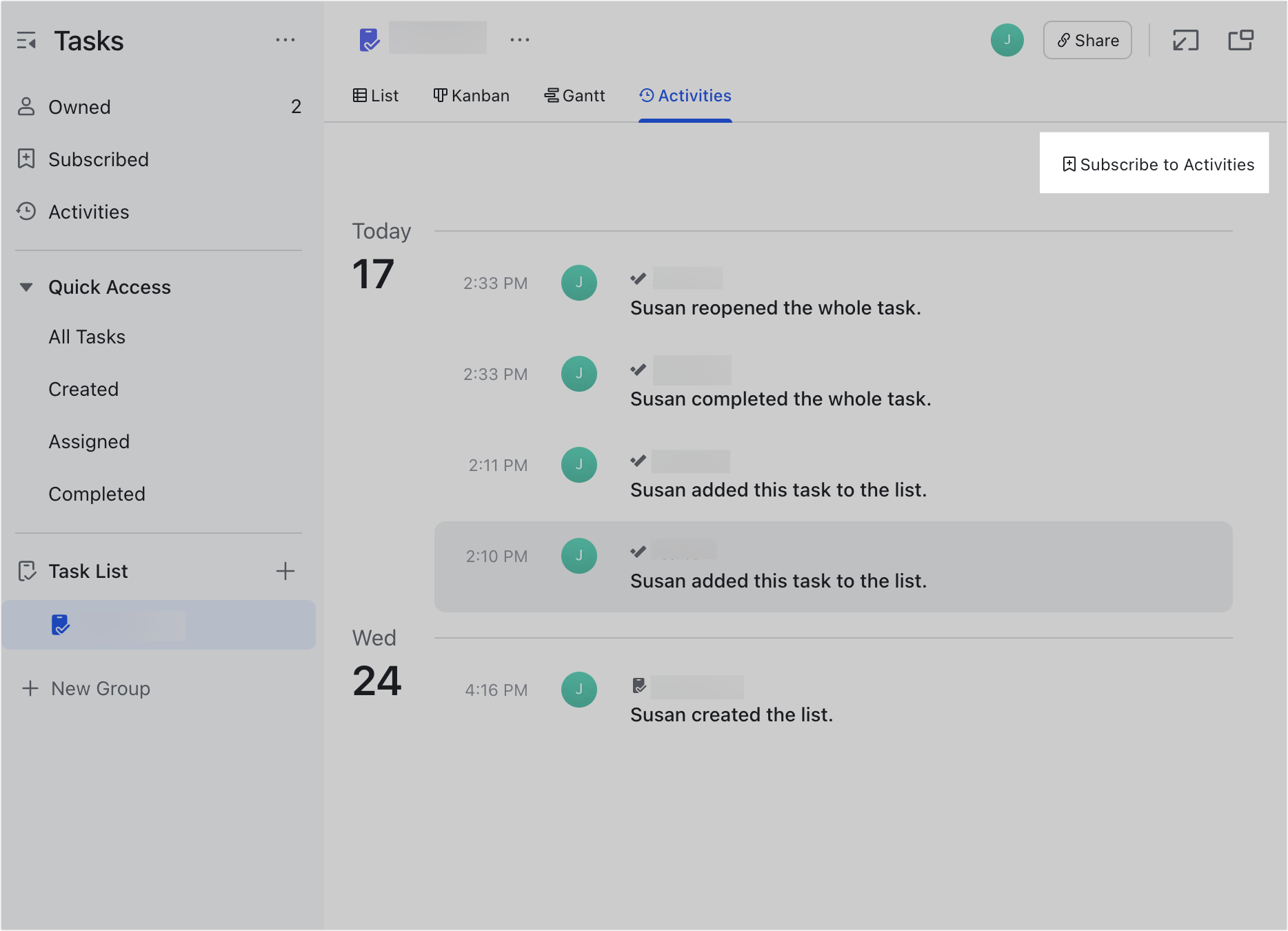Click the task list icon next to the title
This screenshot has width=1288, height=931.
click(x=370, y=39)
